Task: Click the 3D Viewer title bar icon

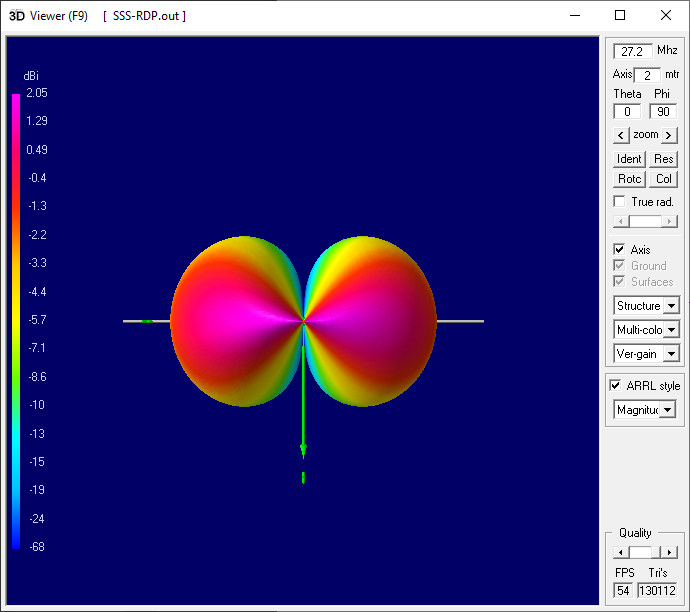Action: pyautogui.click(x=16, y=15)
